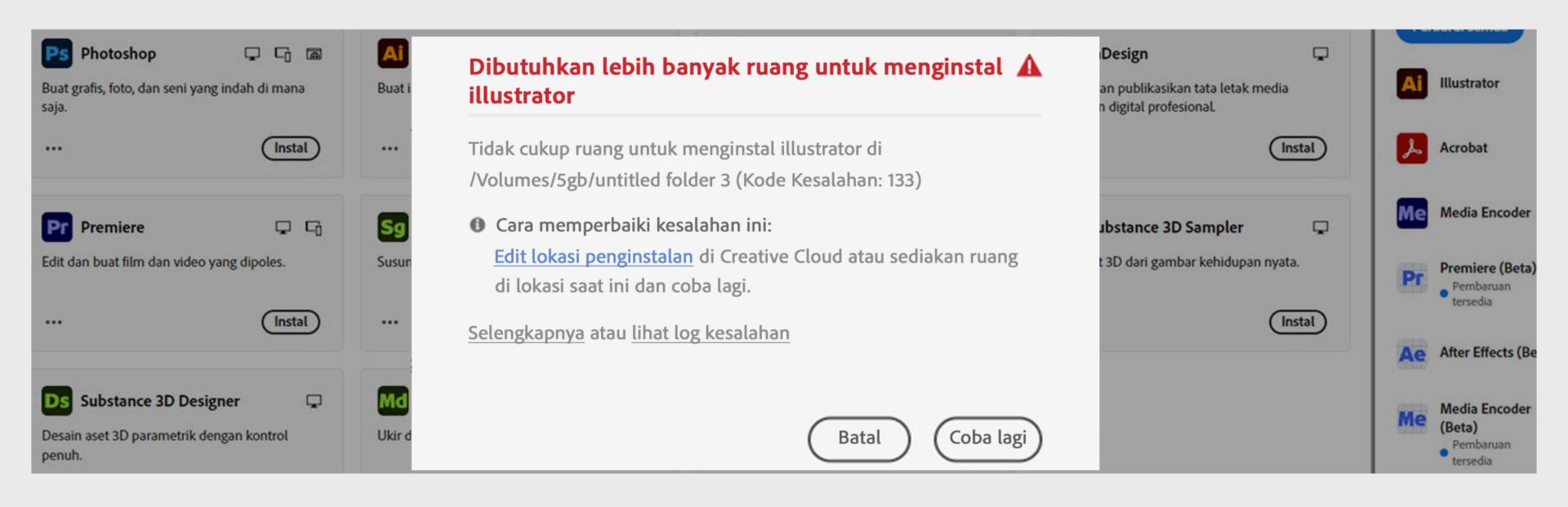The width and height of the screenshot is (1568, 507).
Task: Click Acrobat label in sidebar list
Action: 1463,148
